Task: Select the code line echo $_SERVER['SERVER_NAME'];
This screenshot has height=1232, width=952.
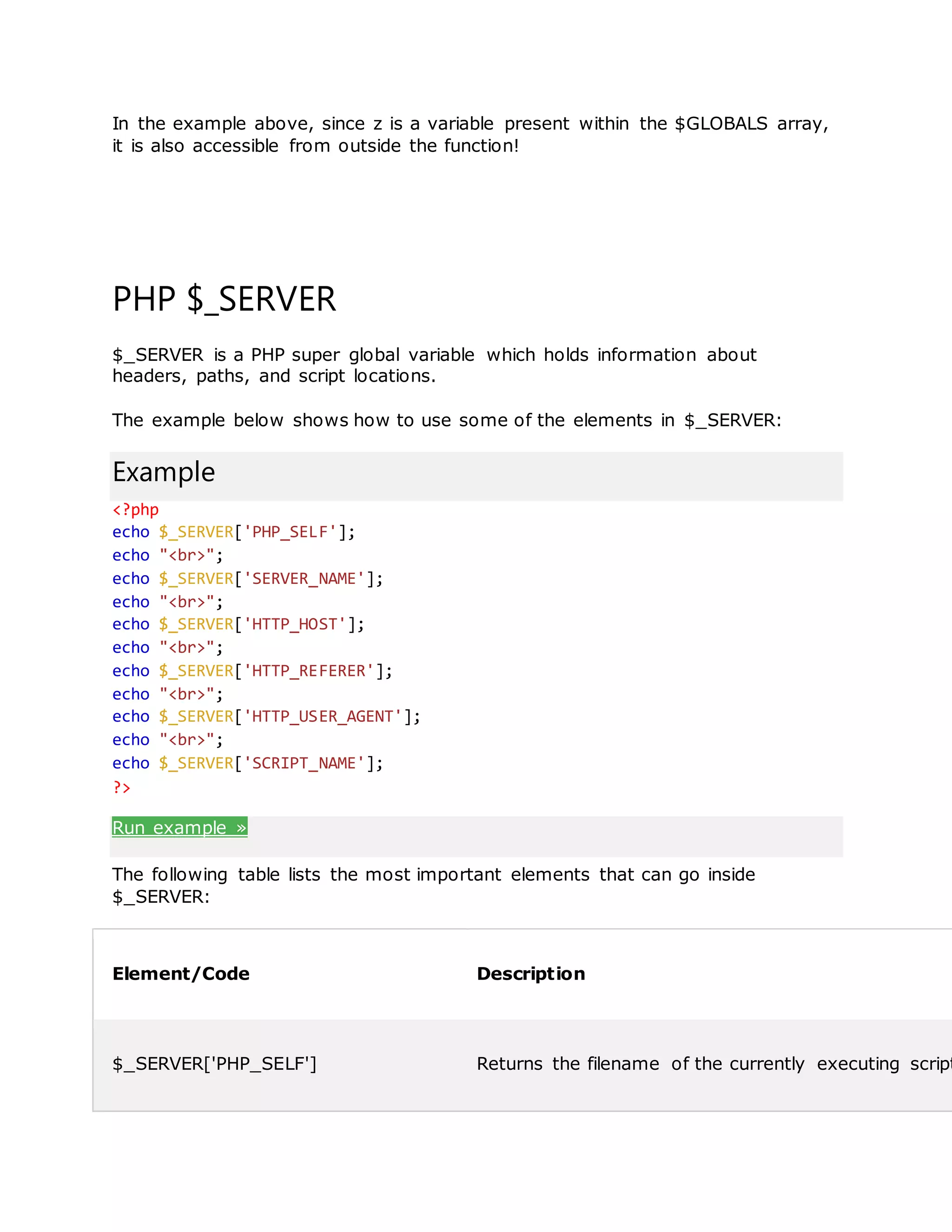Action: click(248, 579)
